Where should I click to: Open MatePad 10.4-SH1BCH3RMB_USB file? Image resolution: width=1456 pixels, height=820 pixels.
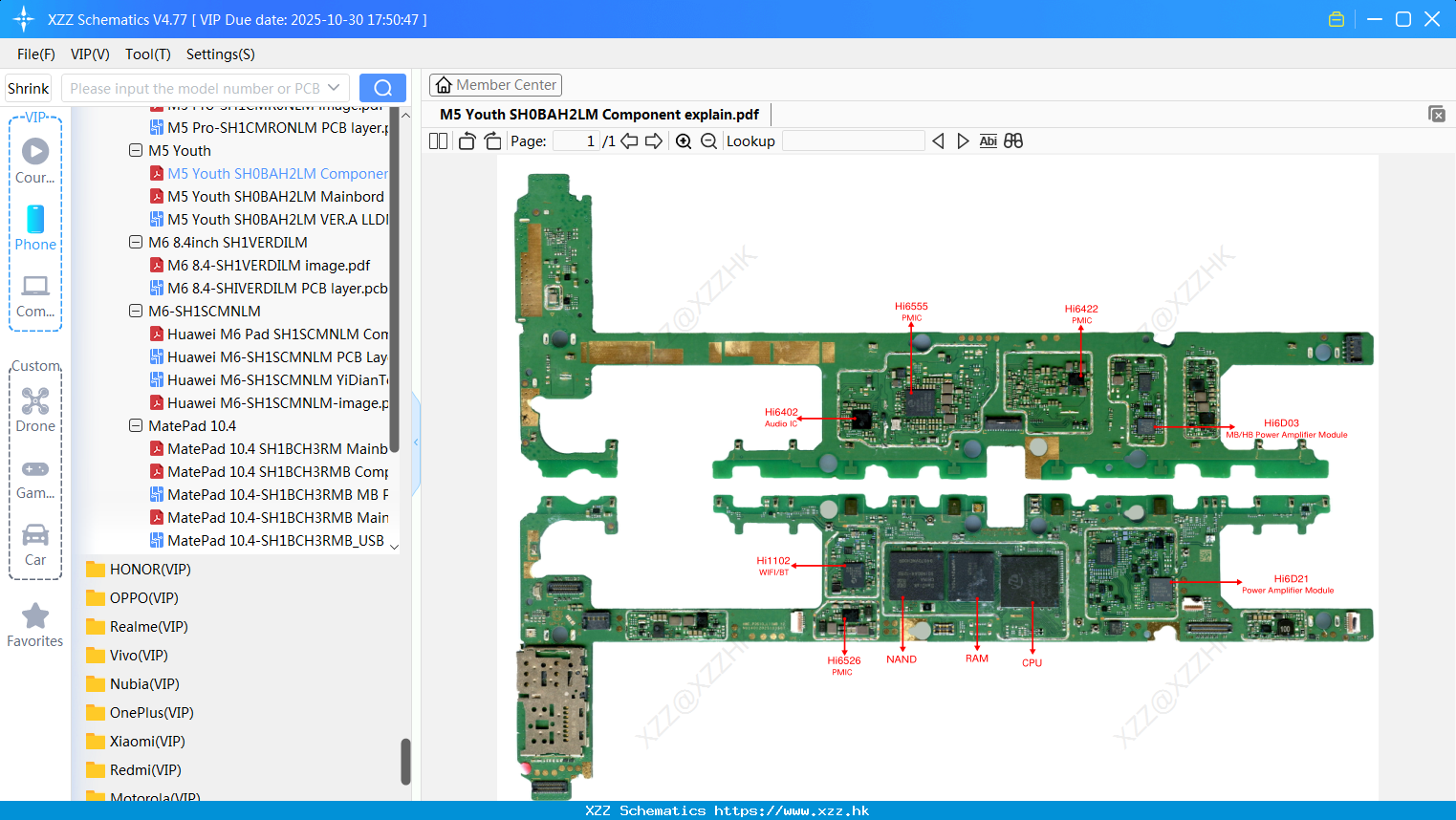point(268,540)
